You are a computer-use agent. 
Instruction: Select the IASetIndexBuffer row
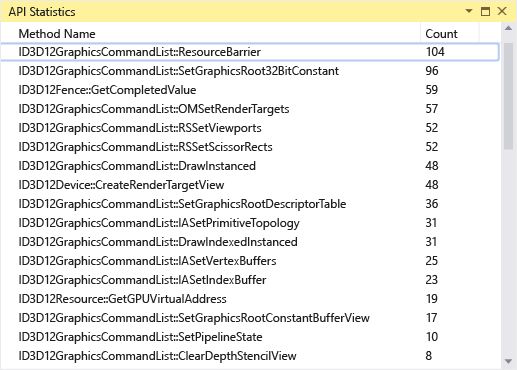(x=250, y=280)
